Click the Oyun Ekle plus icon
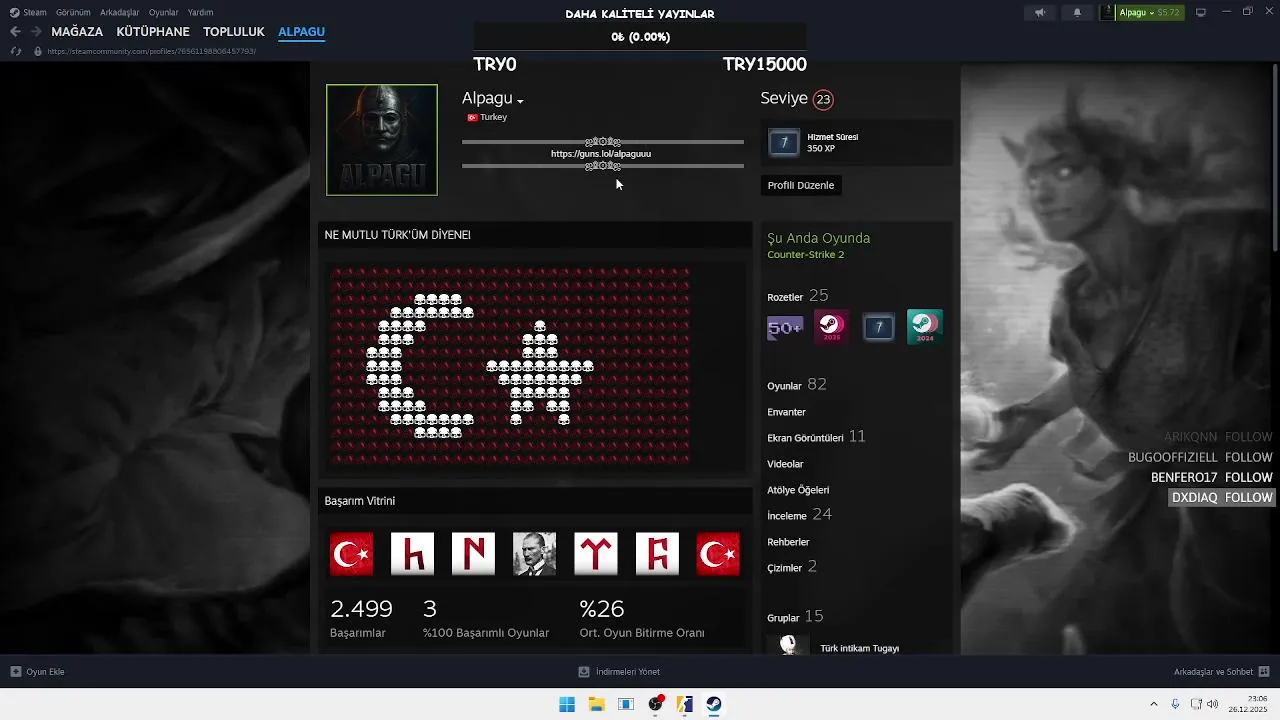Viewport: 1280px width, 720px height. click(x=15, y=672)
